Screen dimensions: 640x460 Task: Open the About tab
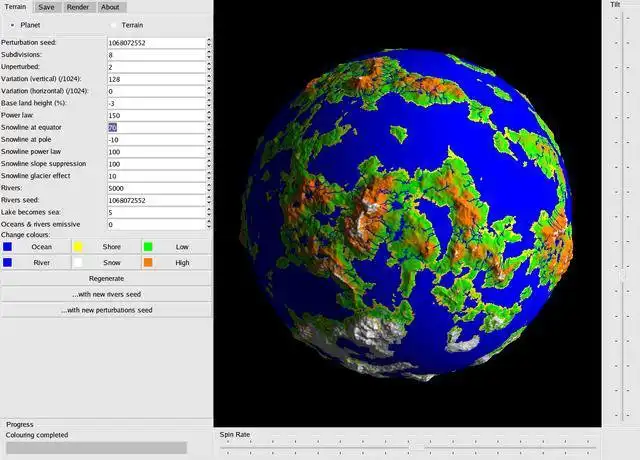click(110, 7)
